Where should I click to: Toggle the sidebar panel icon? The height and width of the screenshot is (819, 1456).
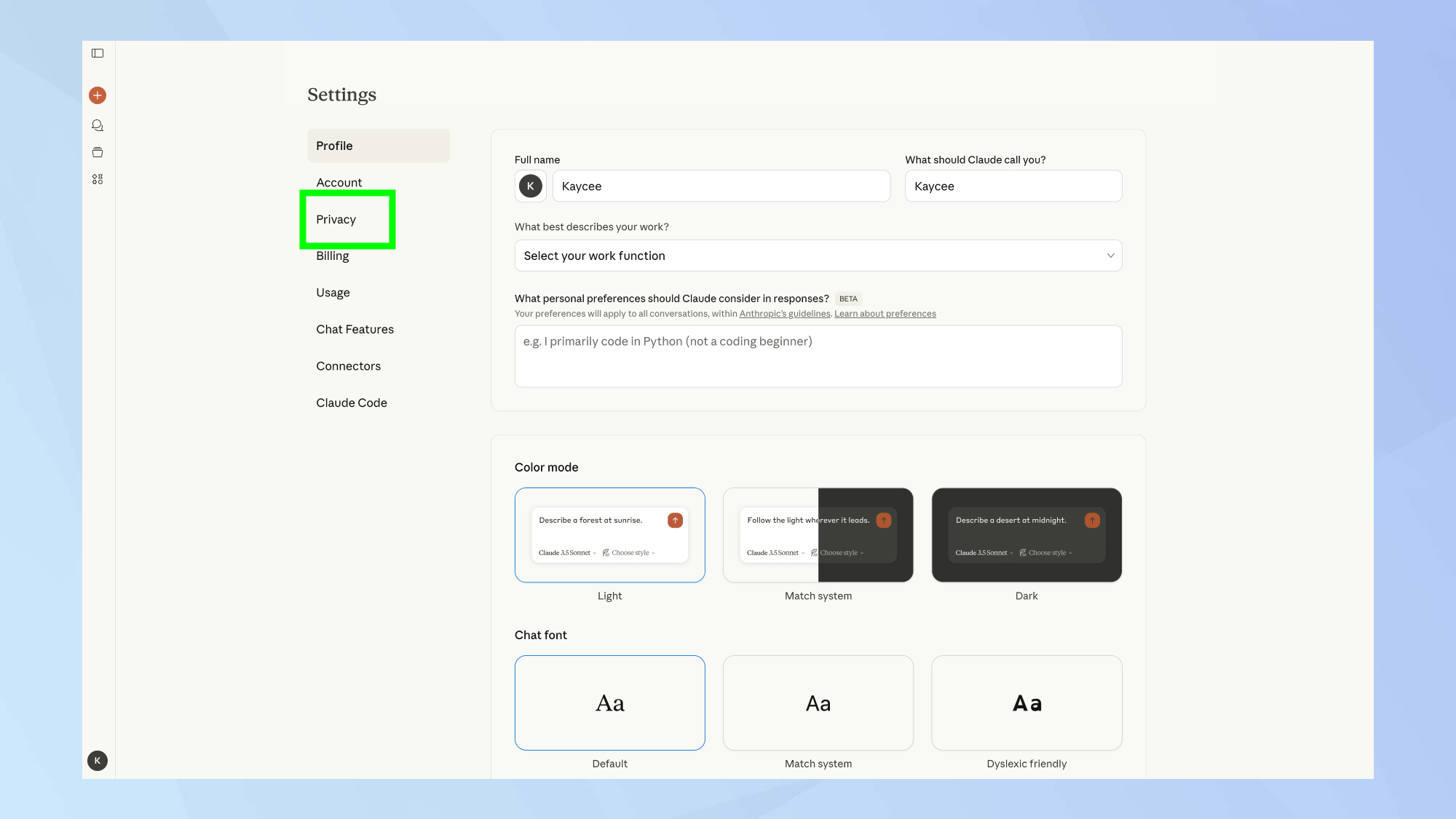tap(98, 53)
